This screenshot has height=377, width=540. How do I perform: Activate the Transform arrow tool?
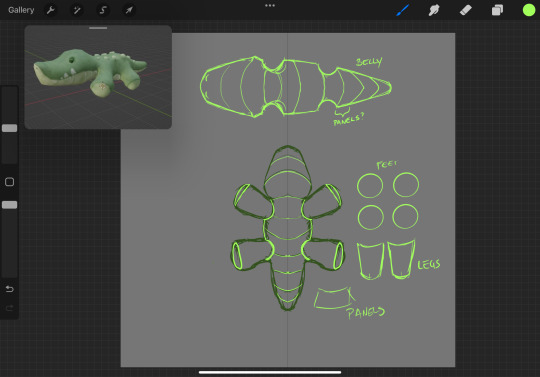coord(129,10)
